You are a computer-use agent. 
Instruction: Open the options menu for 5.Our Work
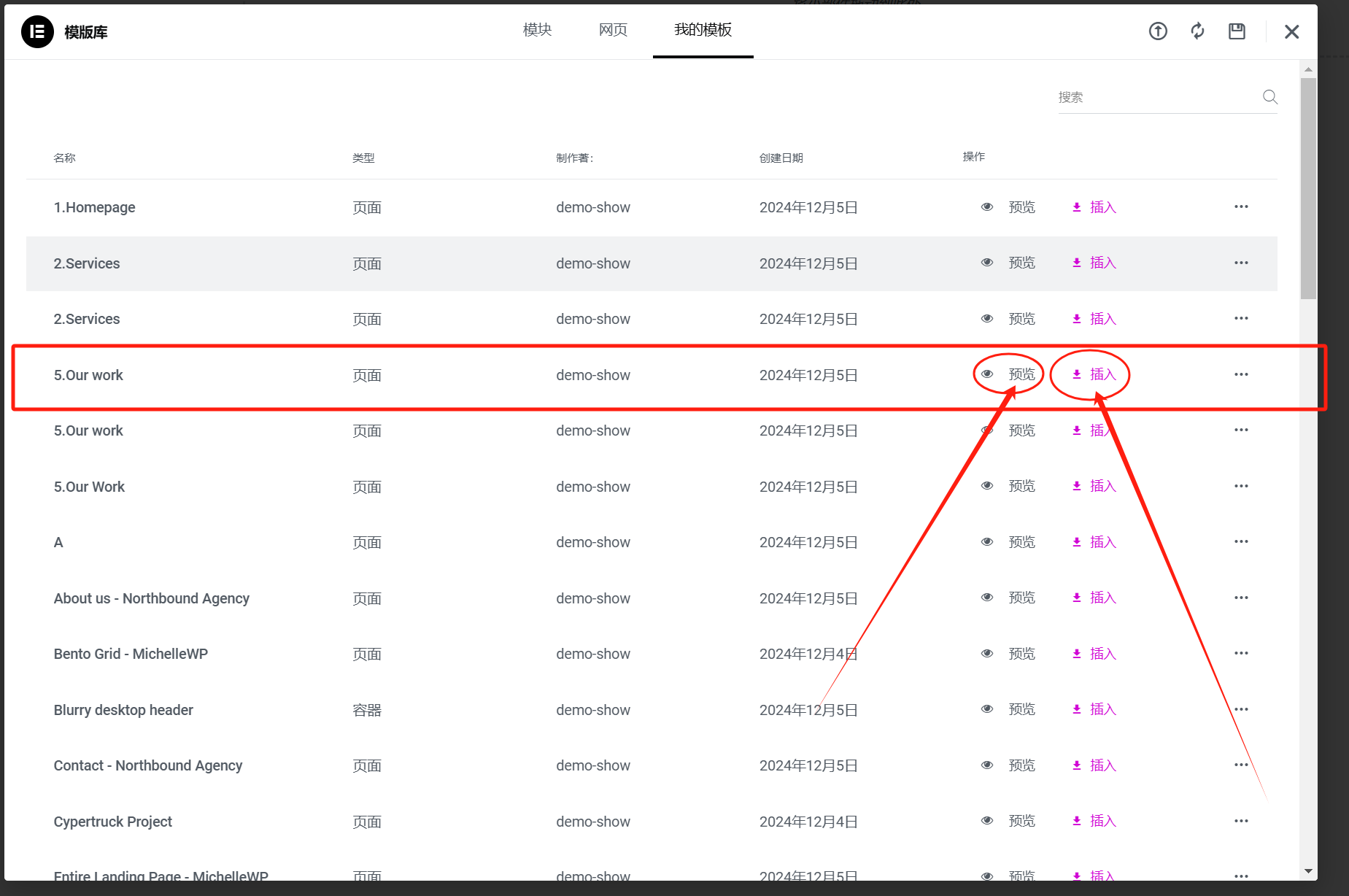click(1241, 486)
